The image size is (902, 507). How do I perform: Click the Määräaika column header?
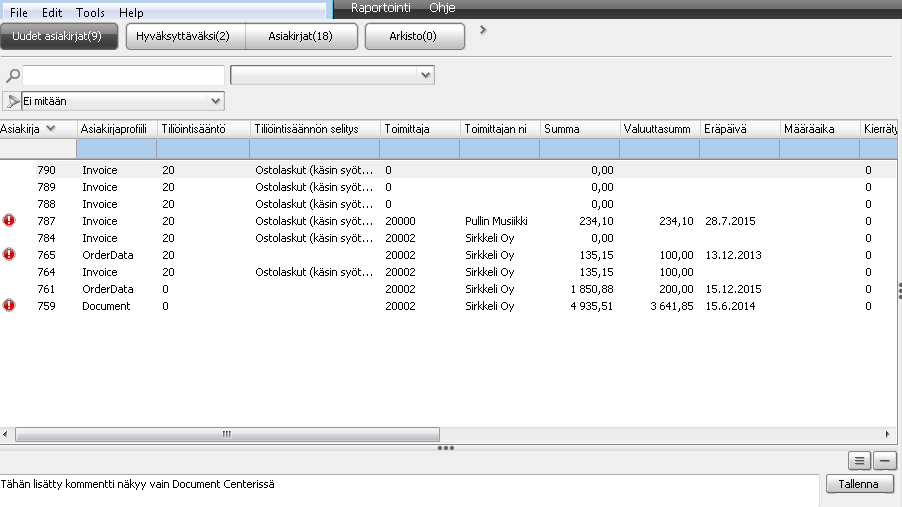click(x=820, y=129)
